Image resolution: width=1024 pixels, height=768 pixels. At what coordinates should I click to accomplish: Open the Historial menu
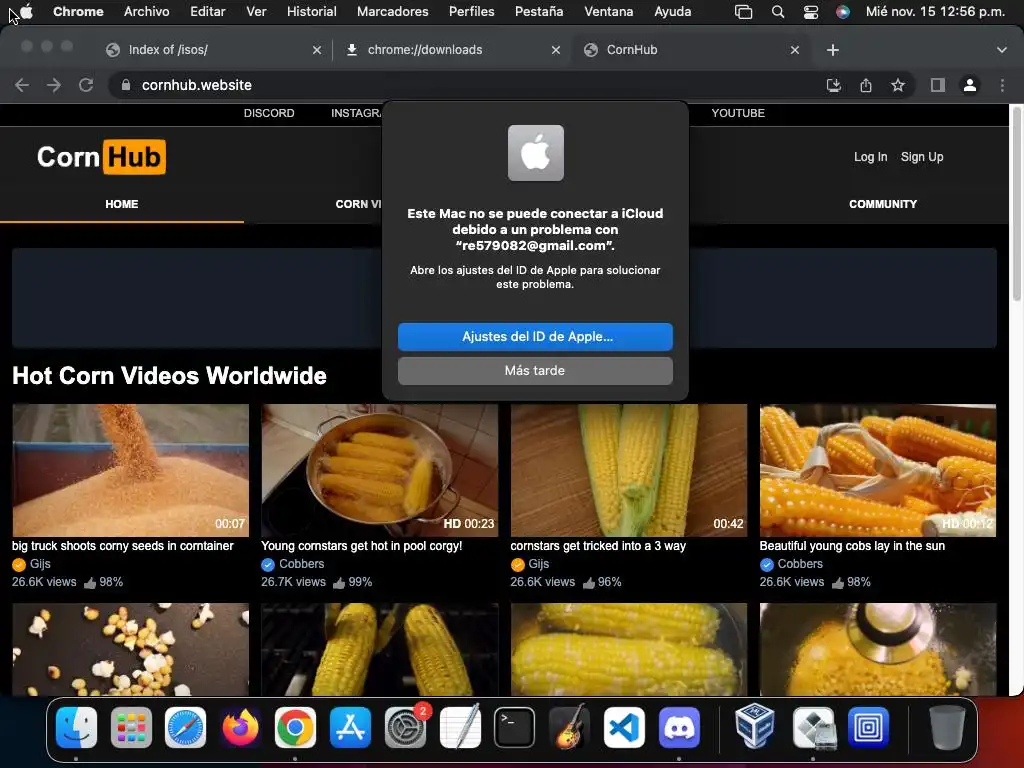(312, 12)
